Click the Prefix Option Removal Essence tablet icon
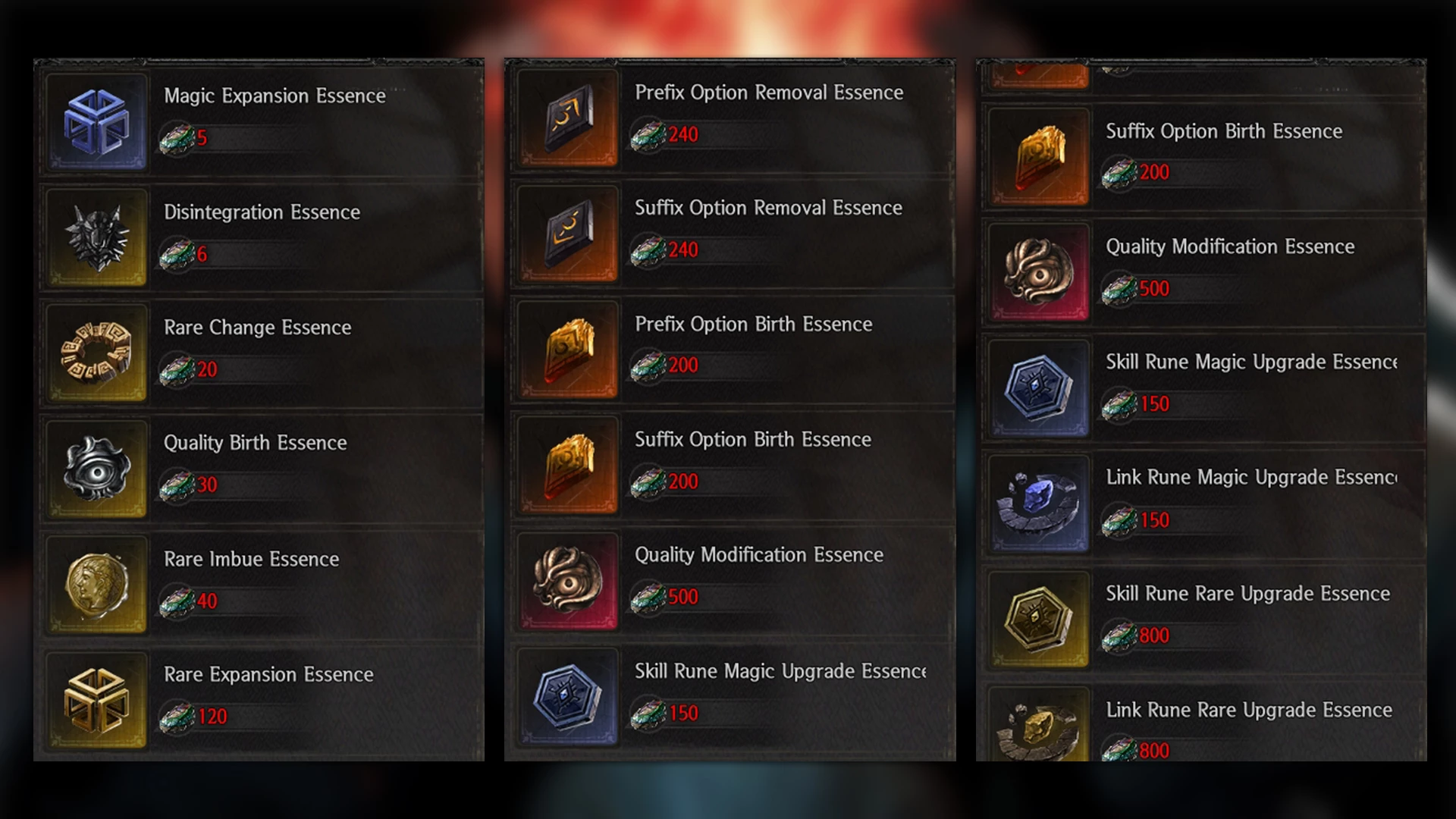Viewport: 1456px width, 819px height. pyautogui.click(x=568, y=118)
